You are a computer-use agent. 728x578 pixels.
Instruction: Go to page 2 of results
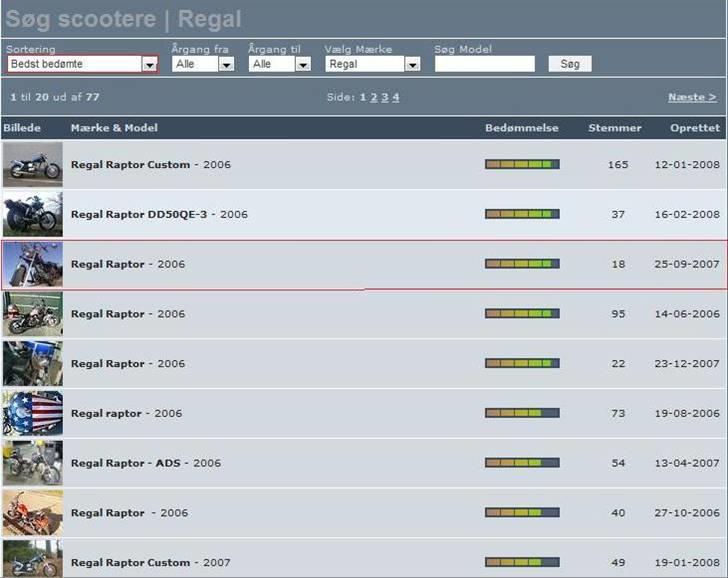[x=374, y=97]
